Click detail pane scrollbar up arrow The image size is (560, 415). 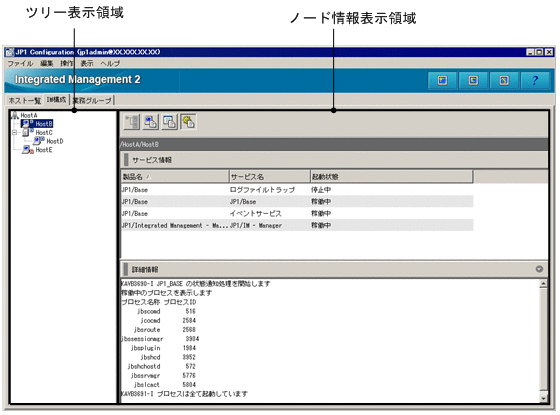pos(543,284)
